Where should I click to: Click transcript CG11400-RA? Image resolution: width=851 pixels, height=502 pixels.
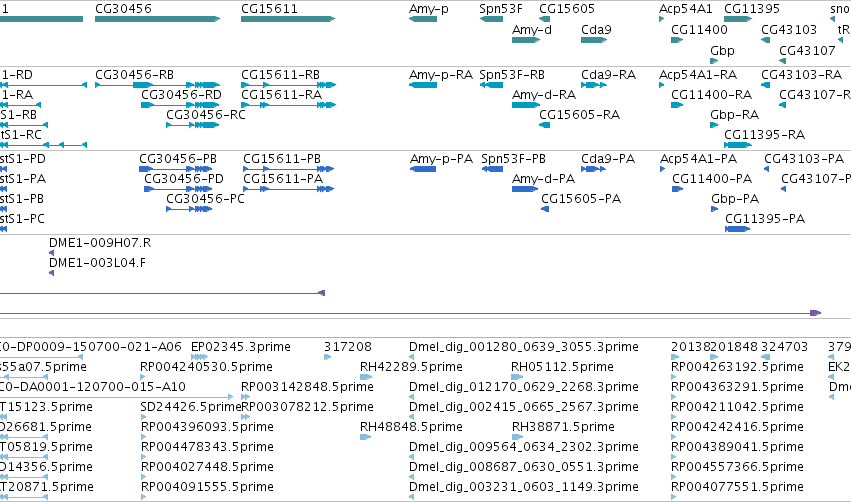coord(712,94)
